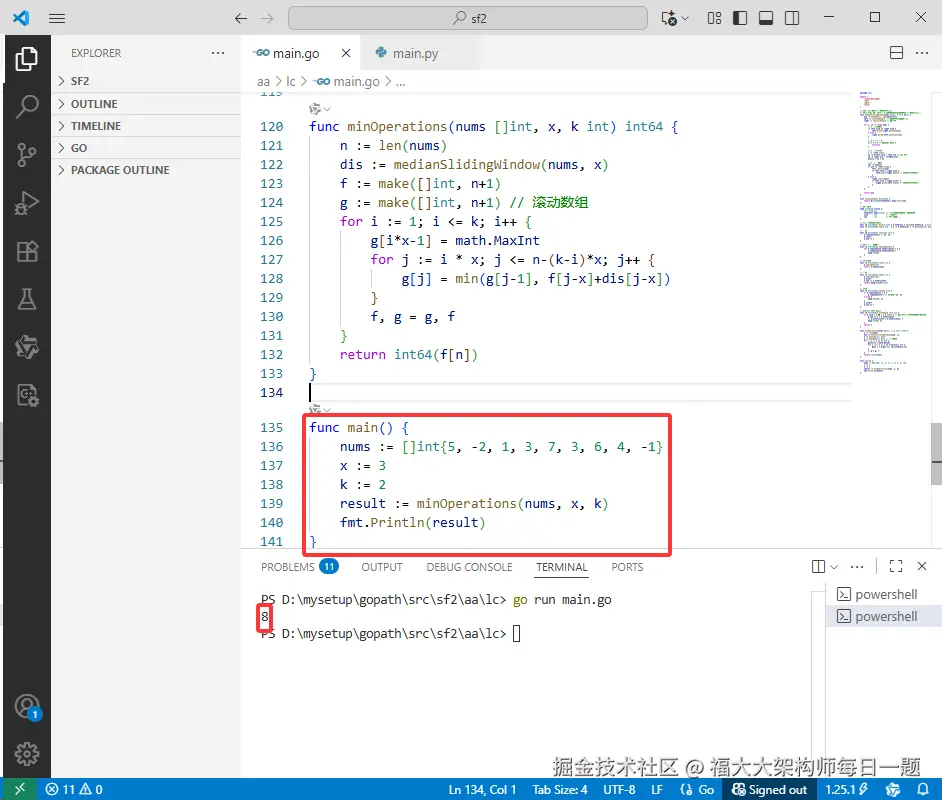
Task: Open editor More Actions ellipsis
Action: pyautogui.click(x=922, y=53)
